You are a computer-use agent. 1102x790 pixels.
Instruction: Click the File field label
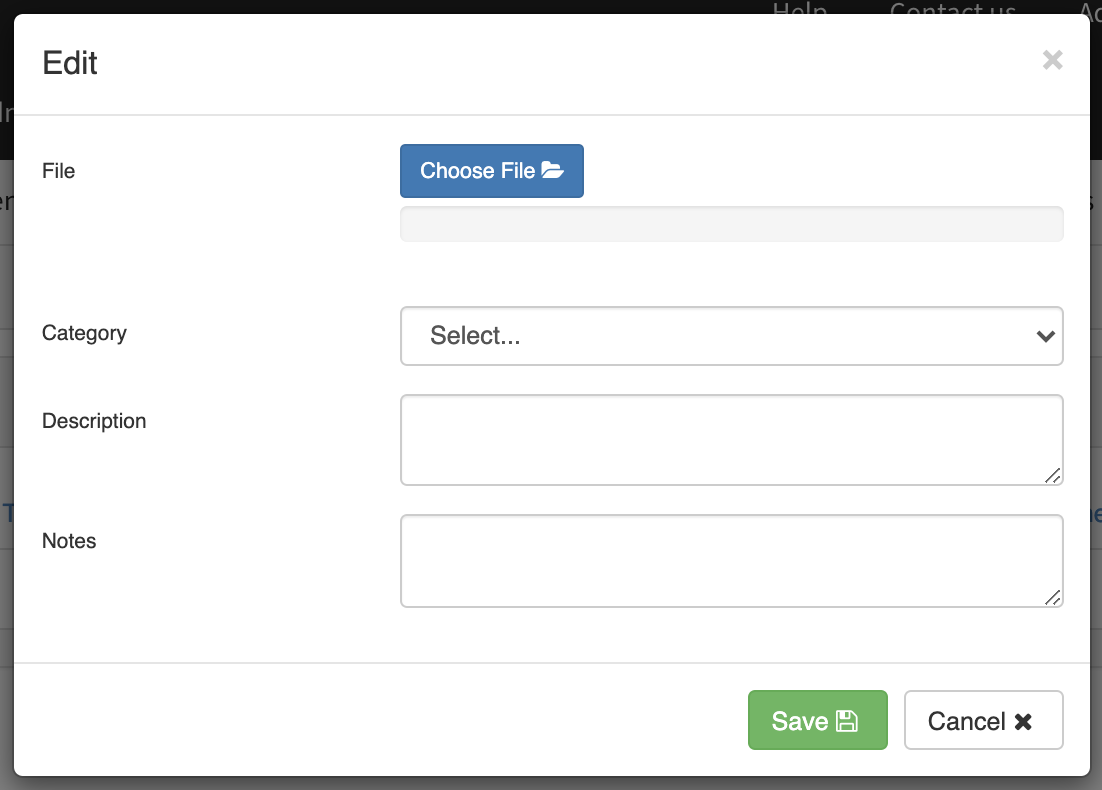point(59,171)
